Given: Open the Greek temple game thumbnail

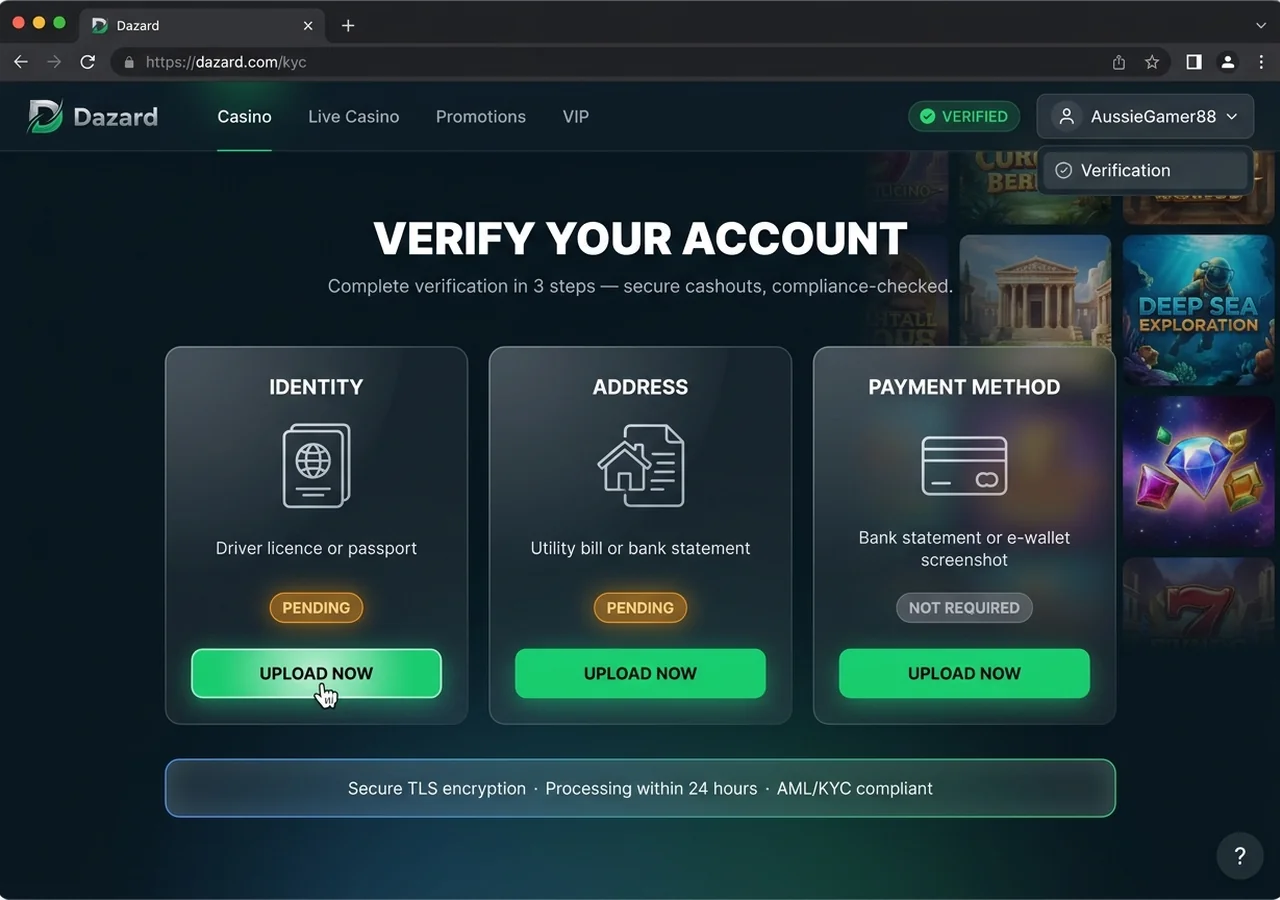Looking at the screenshot, I should click(1035, 291).
